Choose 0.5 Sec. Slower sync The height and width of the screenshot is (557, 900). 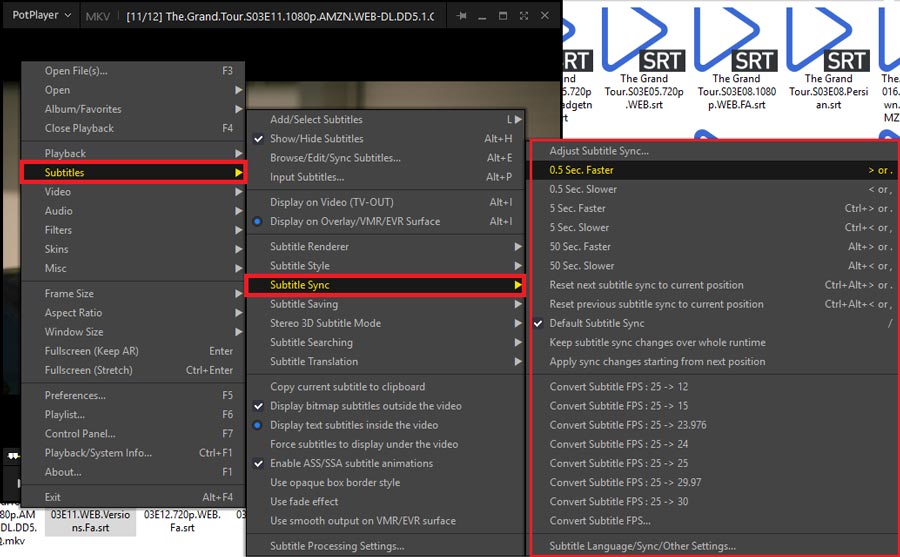(714, 189)
